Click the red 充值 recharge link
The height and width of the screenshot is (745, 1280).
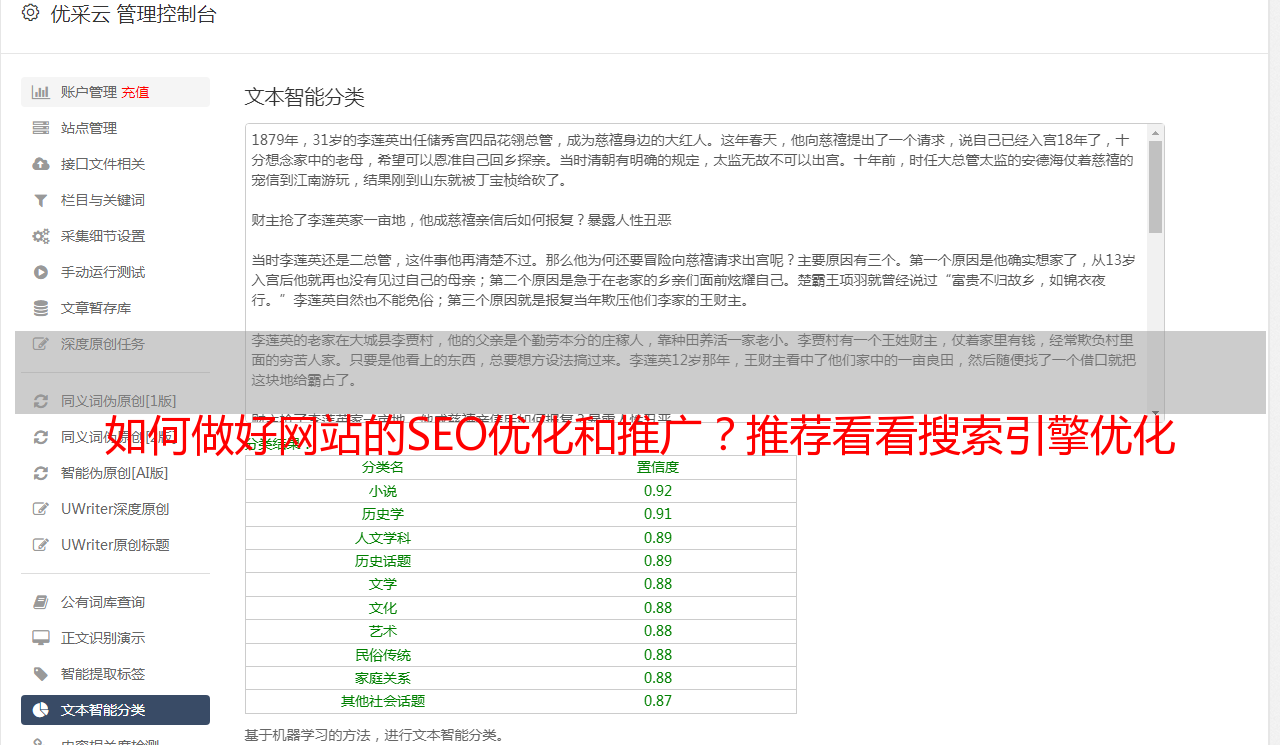(135, 92)
